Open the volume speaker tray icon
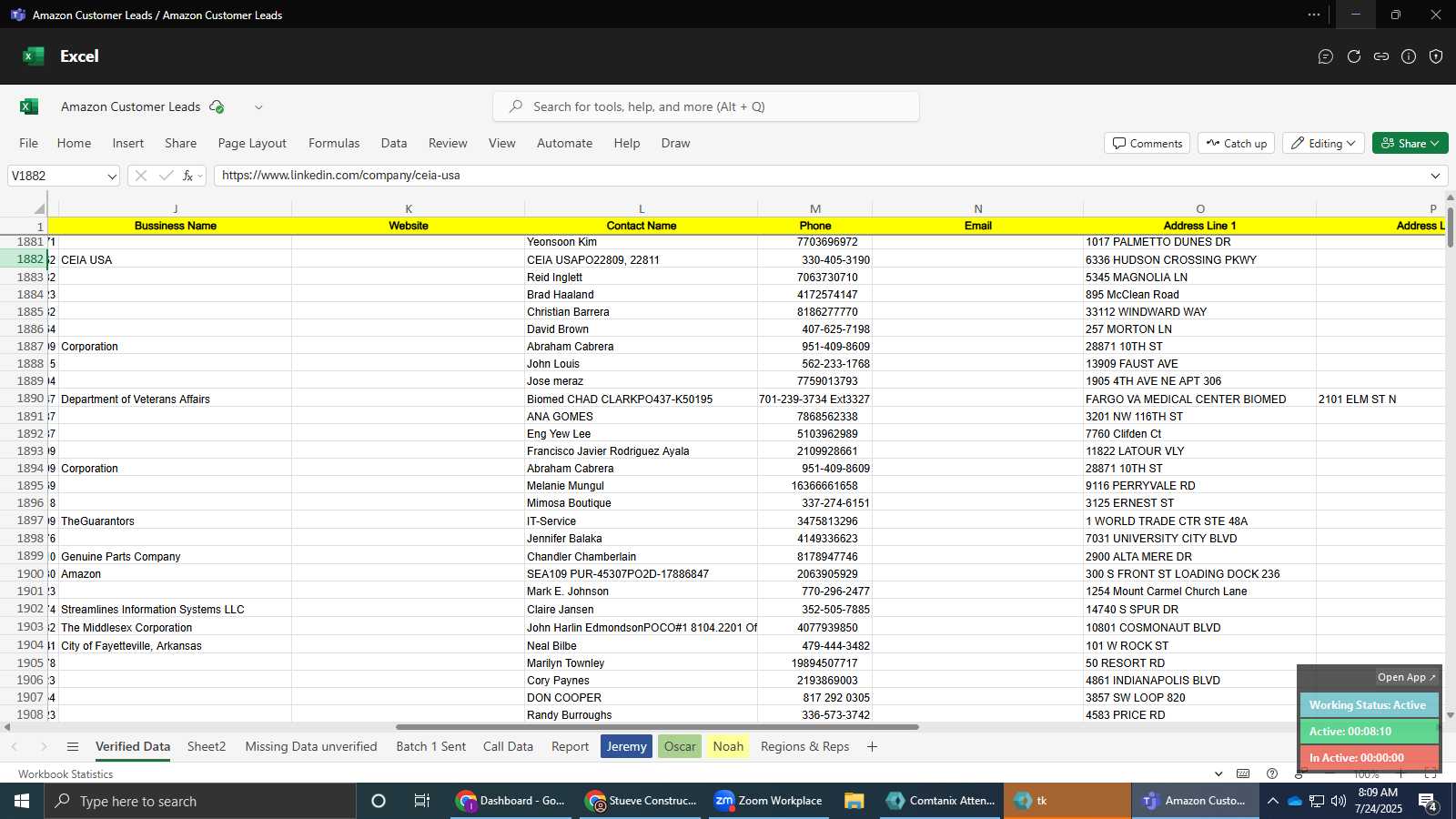Screen dimensions: 1456x819 click(1339, 801)
